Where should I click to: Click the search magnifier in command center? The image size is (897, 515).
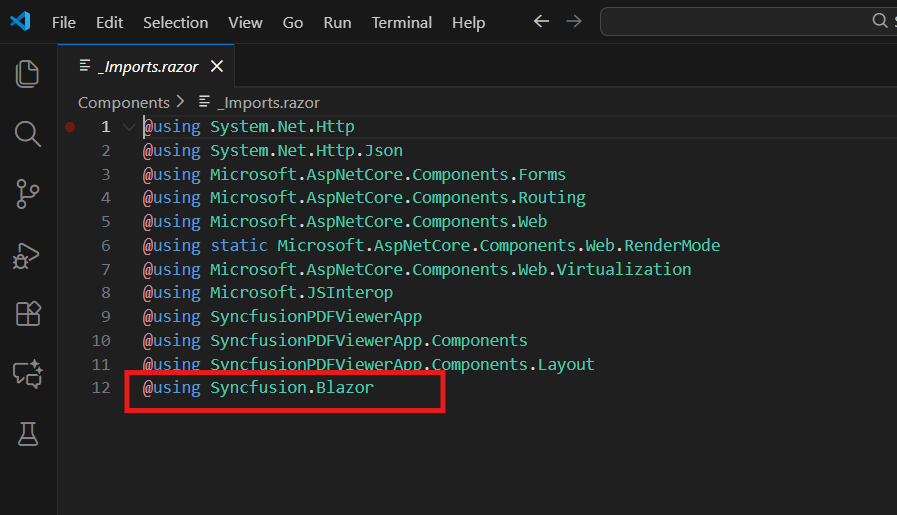[879, 21]
